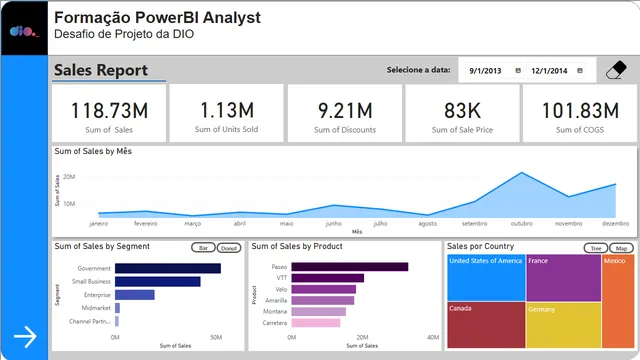640x360 pixels.
Task: Click the 'Formação PowerBI Analyst' heading
Action: (x=157, y=18)
